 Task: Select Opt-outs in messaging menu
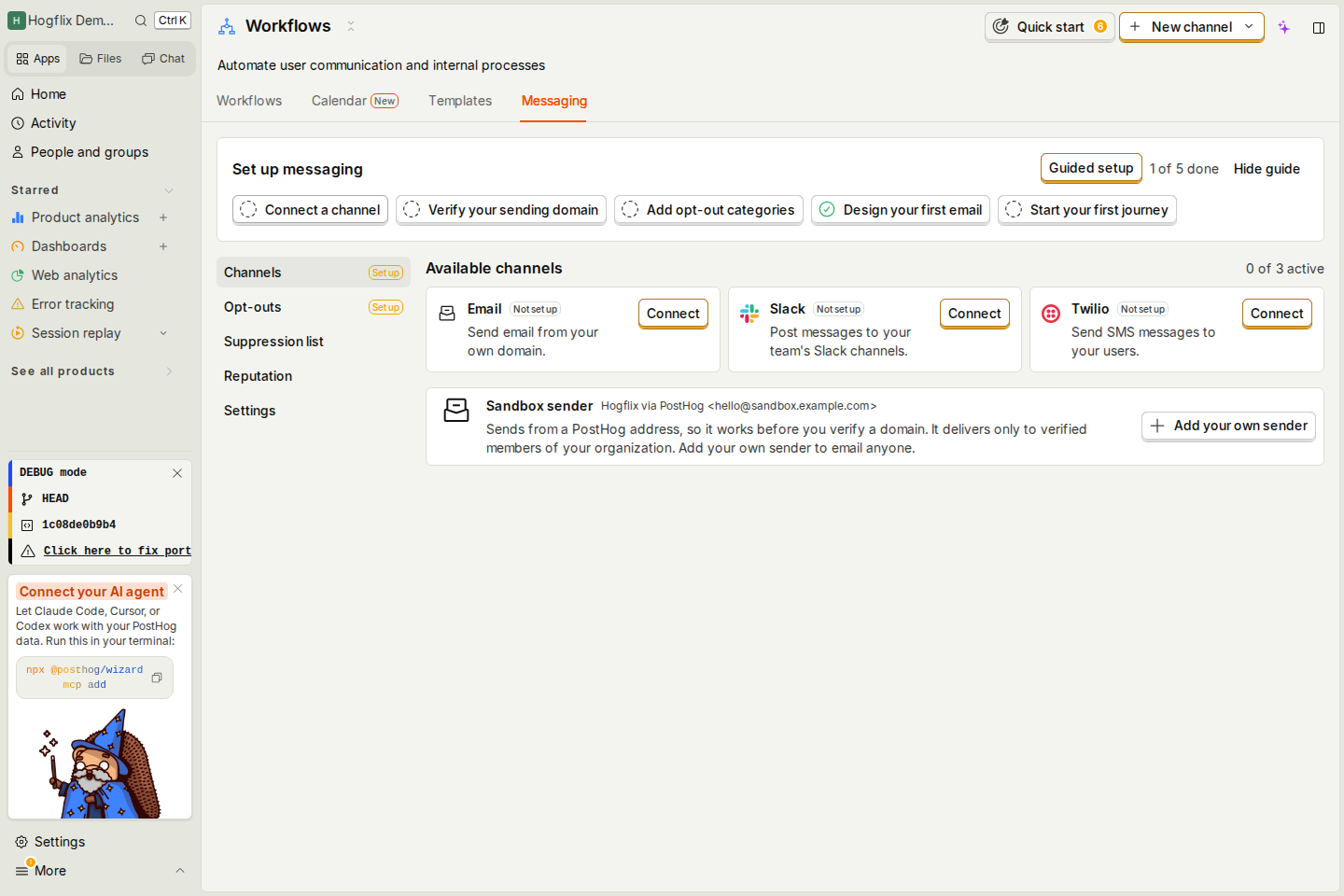[314, 307]
